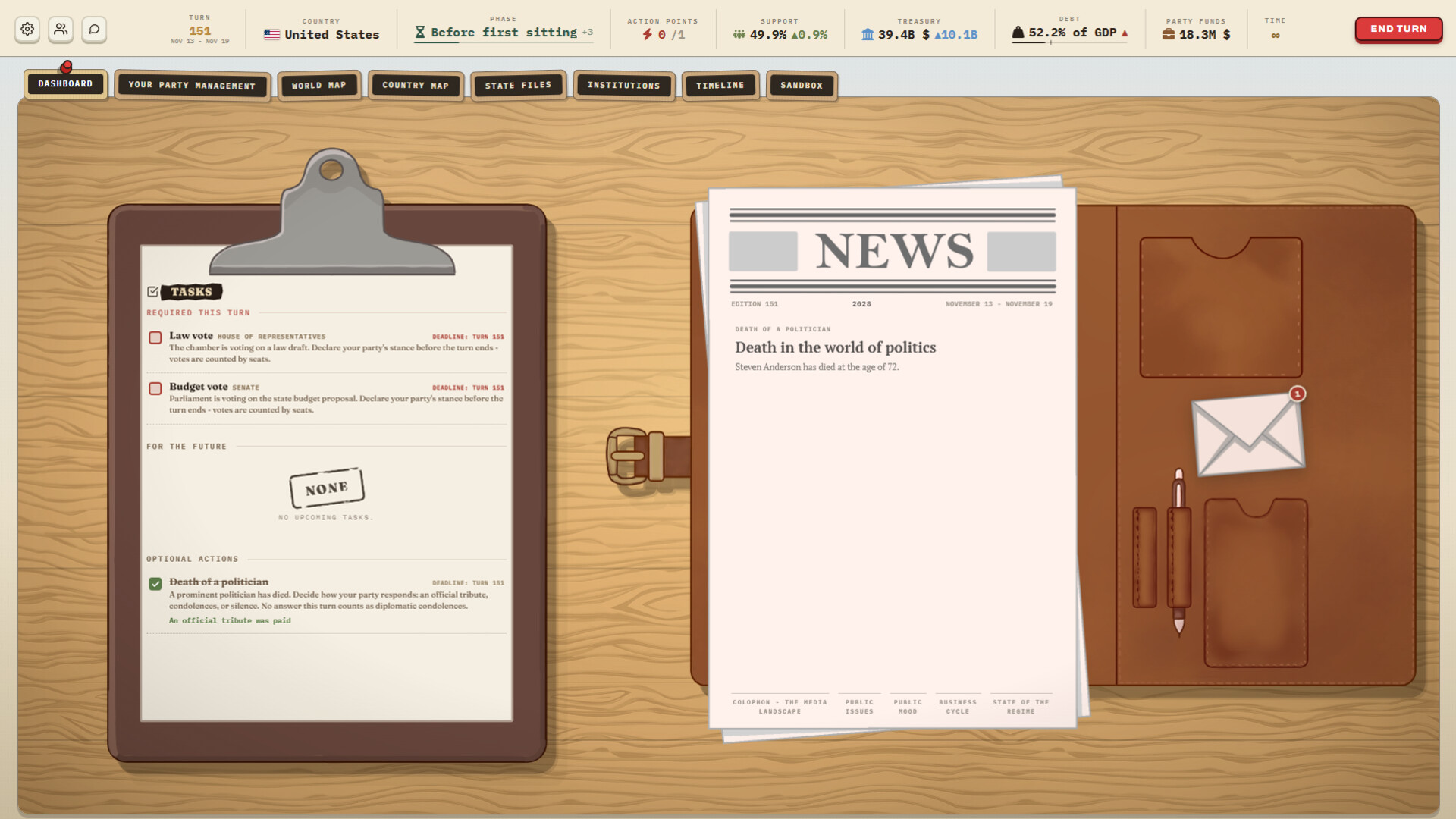Click the time infinity symbol
Viewport: 1456px width, 819px height.
click(1276, 36)
